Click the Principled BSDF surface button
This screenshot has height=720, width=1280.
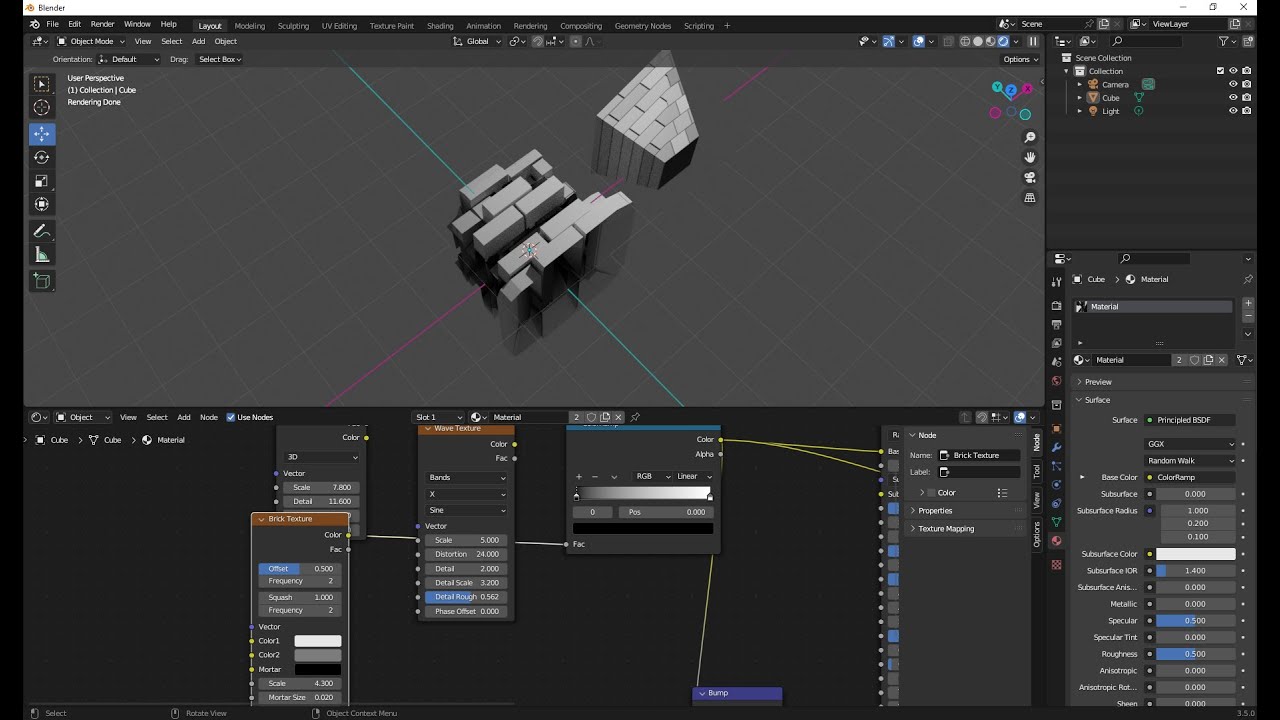pos(1190,420)
